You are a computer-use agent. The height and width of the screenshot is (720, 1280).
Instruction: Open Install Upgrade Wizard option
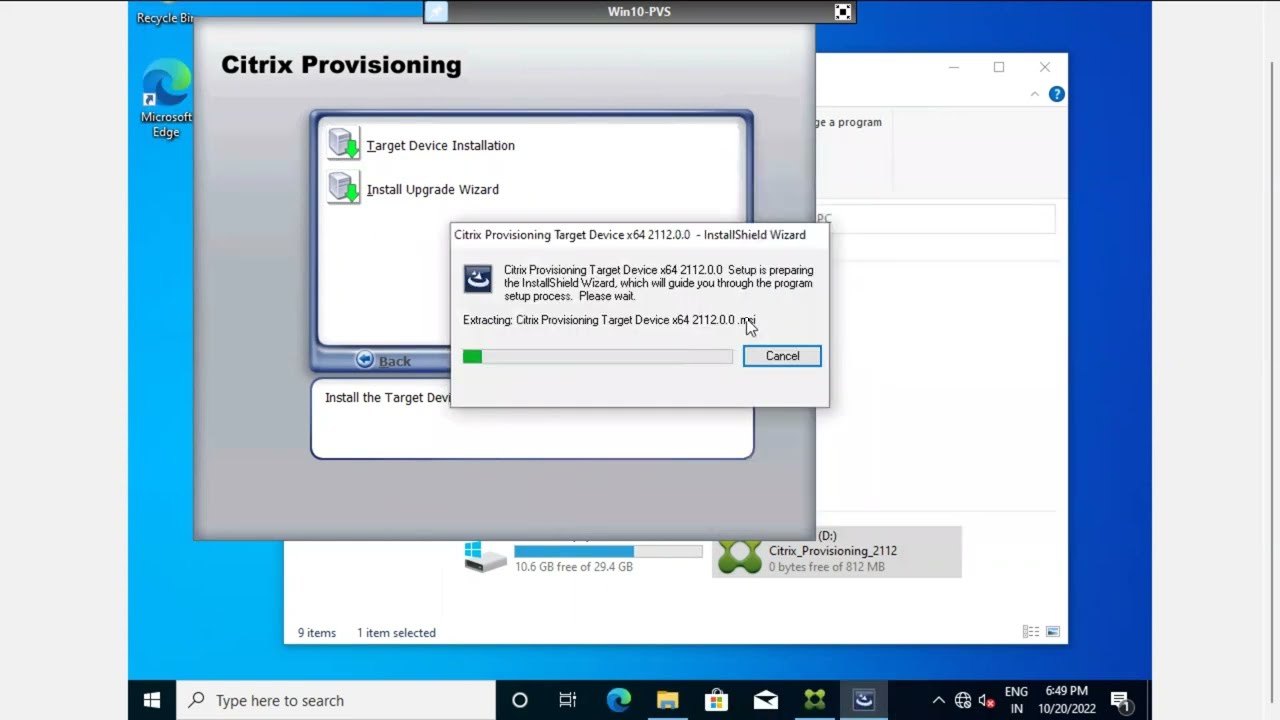(432, 189)
